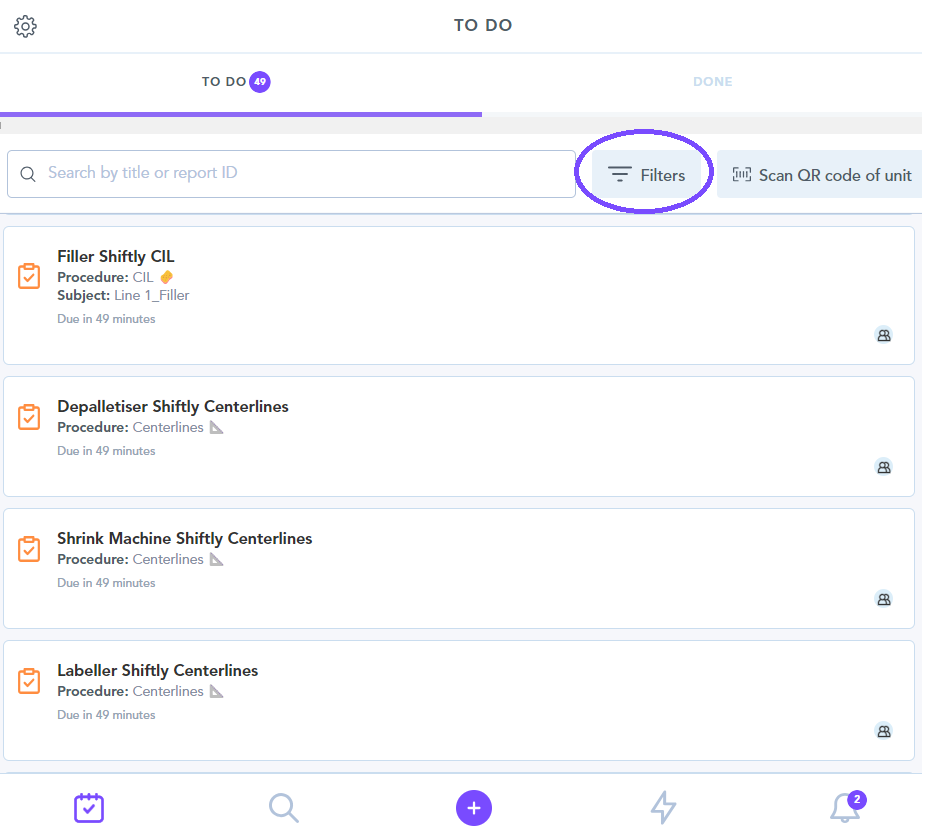Click clipboard icon of Filler Shiftly CIL
The height and width of the screenshot is (839, 930).
click(x=30, y=276)
